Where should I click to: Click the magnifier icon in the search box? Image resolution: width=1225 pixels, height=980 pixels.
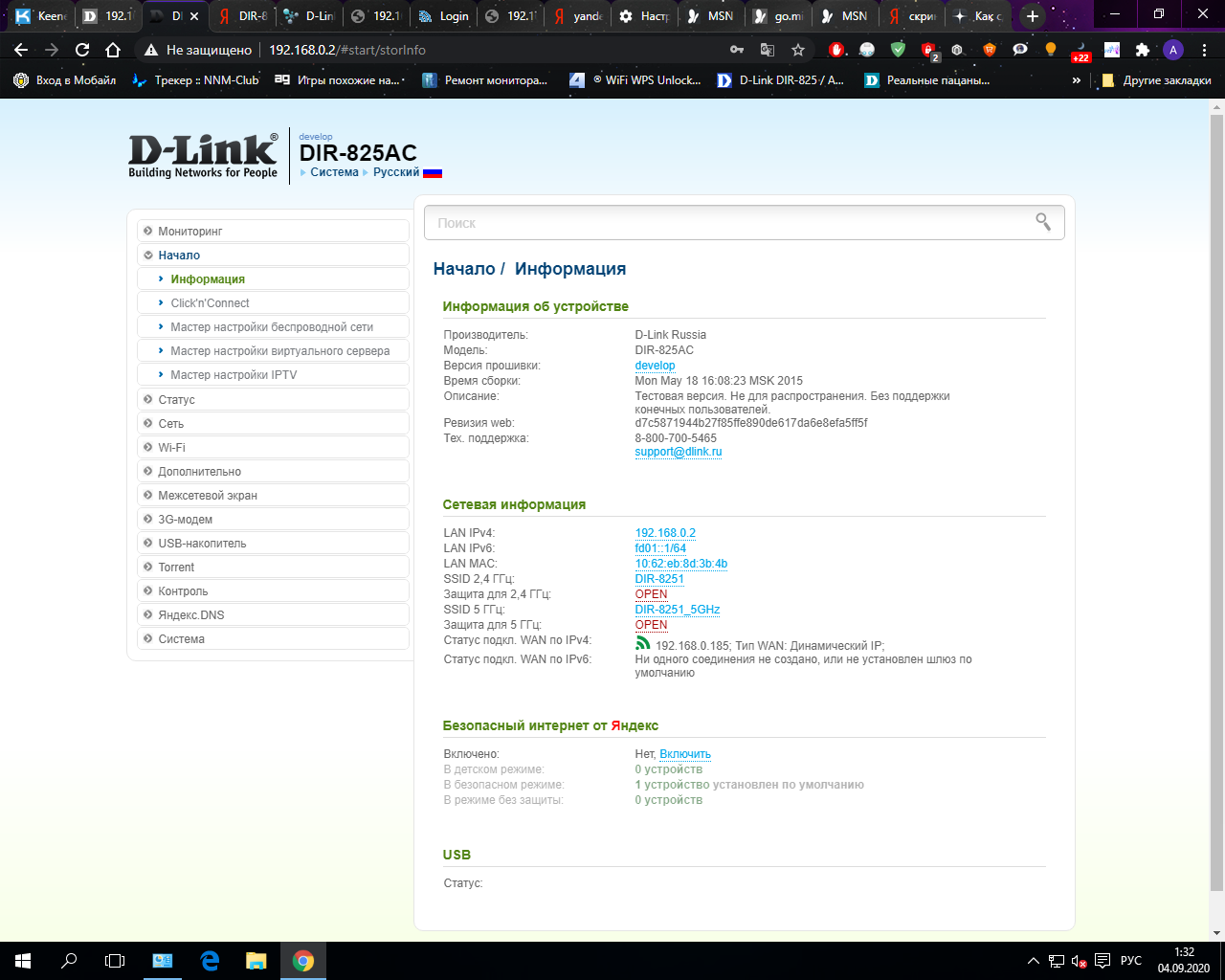click(x=1043, y=222)
